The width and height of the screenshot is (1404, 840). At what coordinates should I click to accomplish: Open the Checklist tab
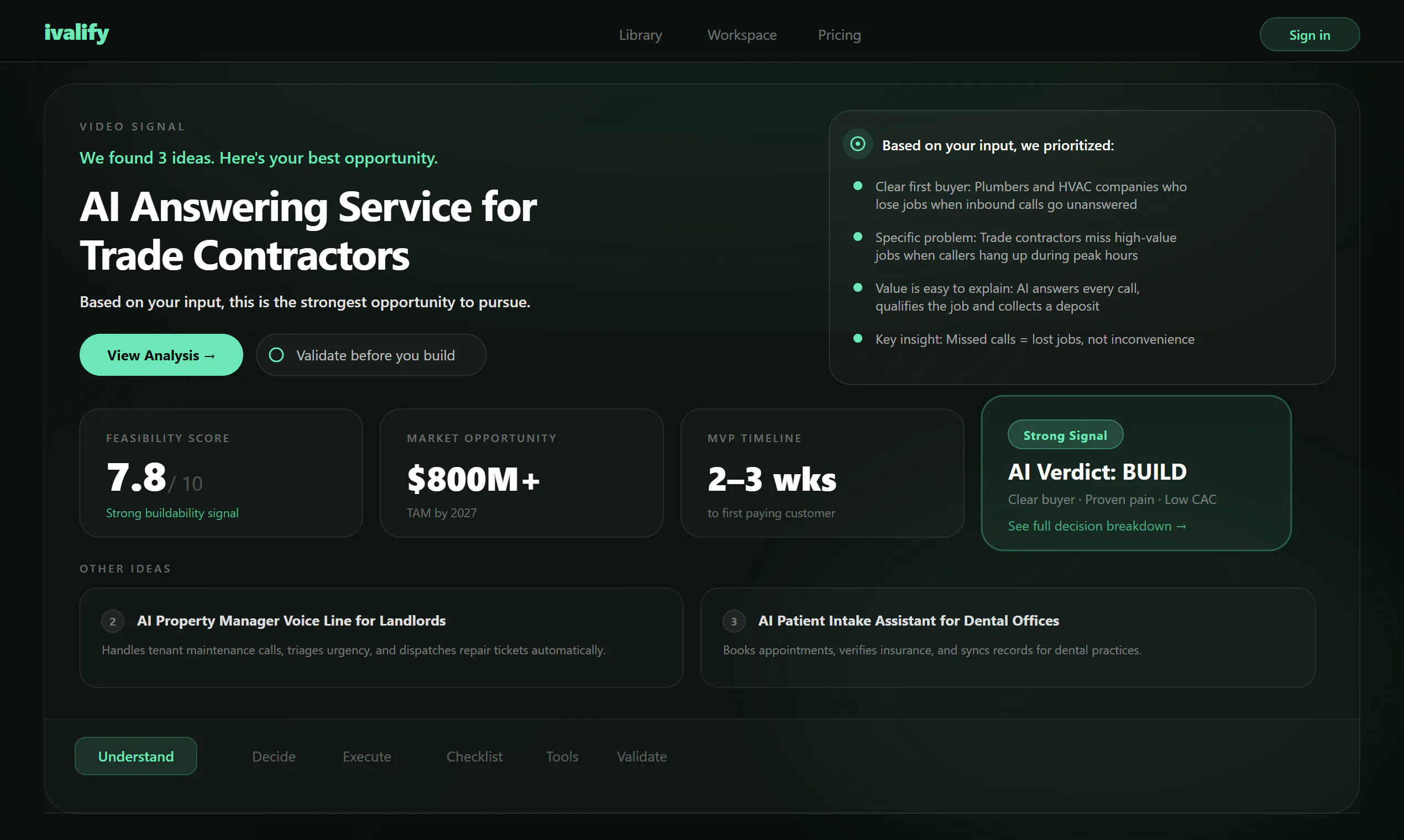coord(474,757)
